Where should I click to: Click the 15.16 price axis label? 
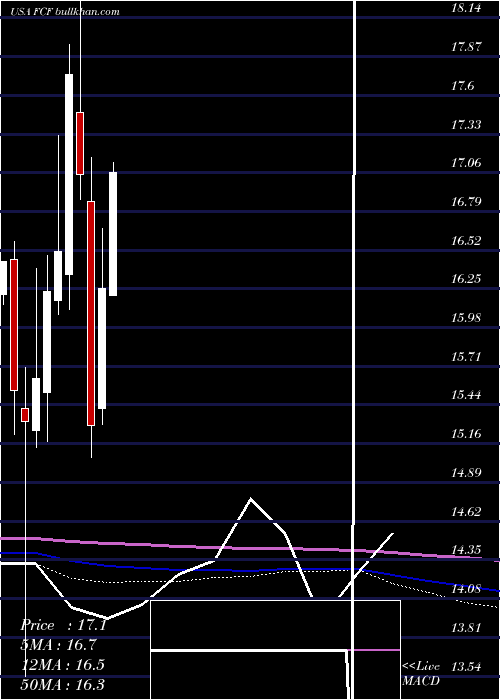coord(466,433)
